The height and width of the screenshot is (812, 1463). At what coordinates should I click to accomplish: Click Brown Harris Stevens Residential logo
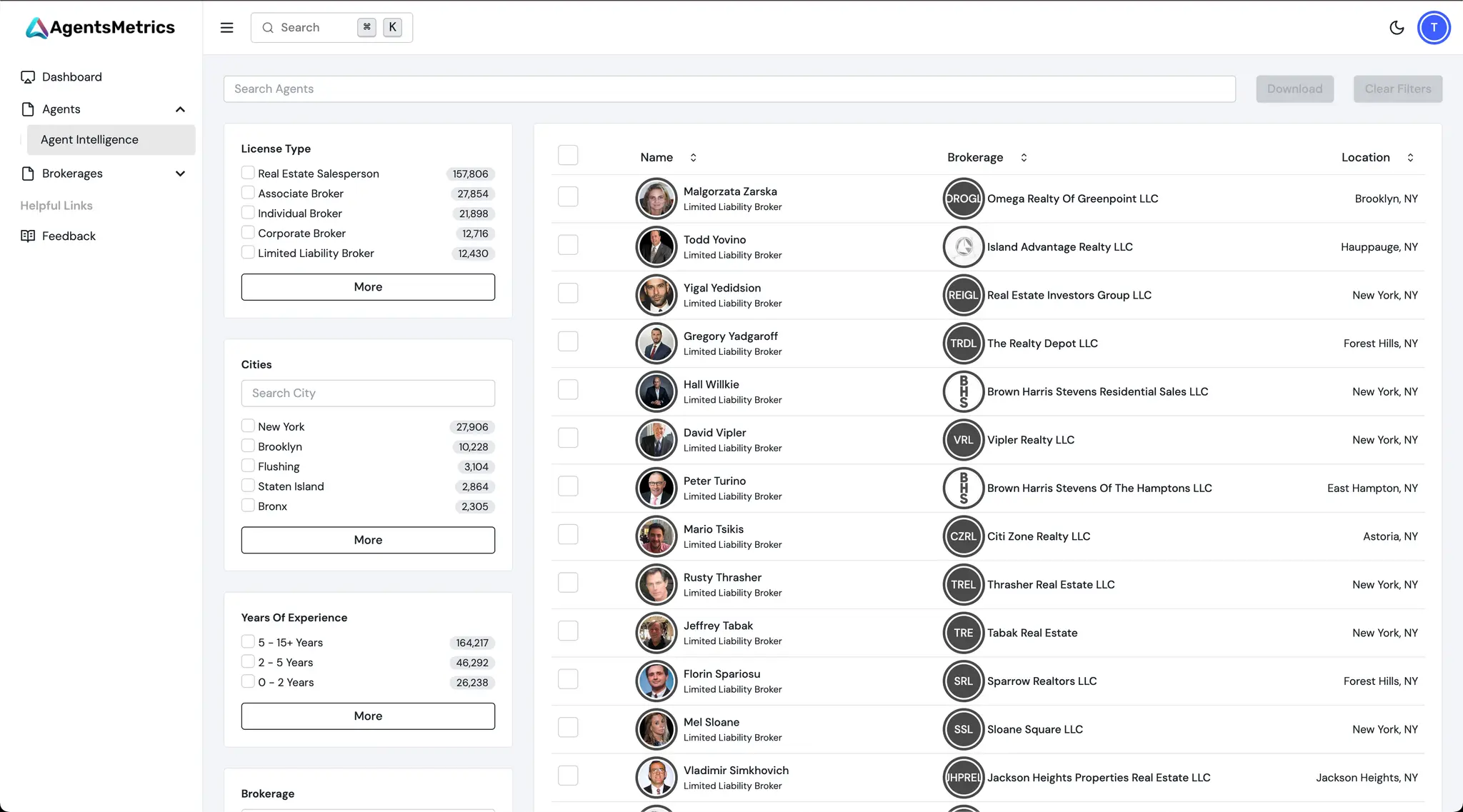[x=963, y=391]
